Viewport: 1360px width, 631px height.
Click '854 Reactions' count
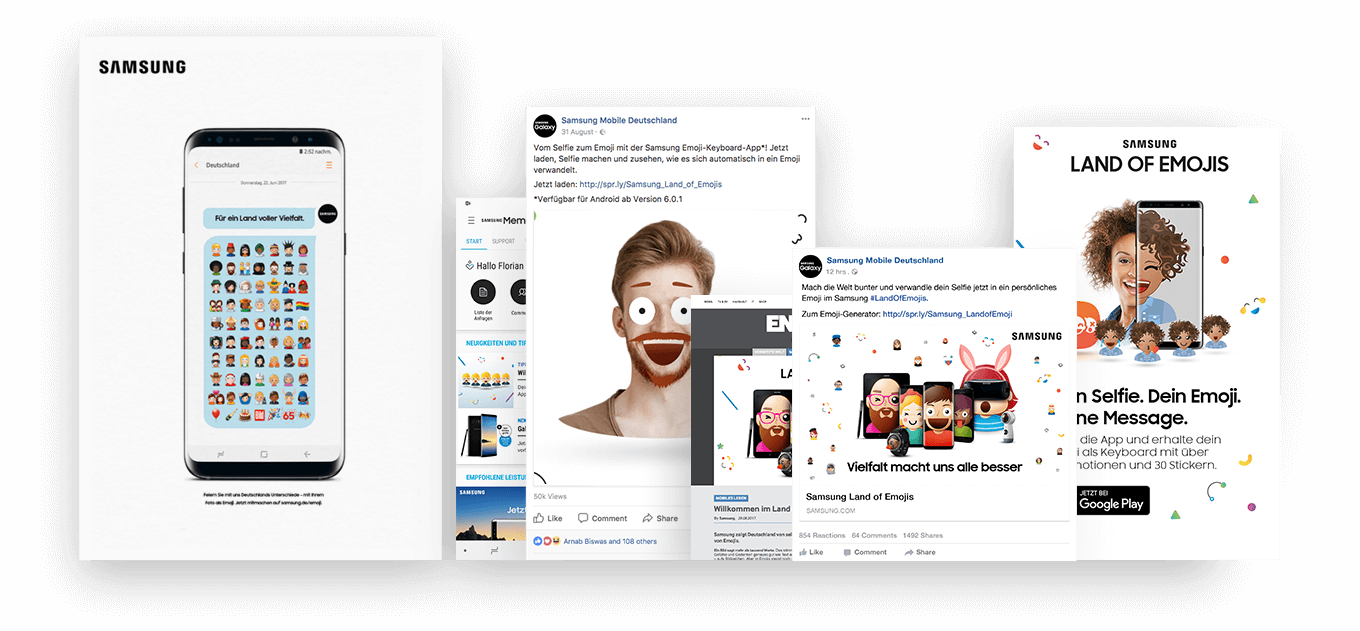coord(823,535)
